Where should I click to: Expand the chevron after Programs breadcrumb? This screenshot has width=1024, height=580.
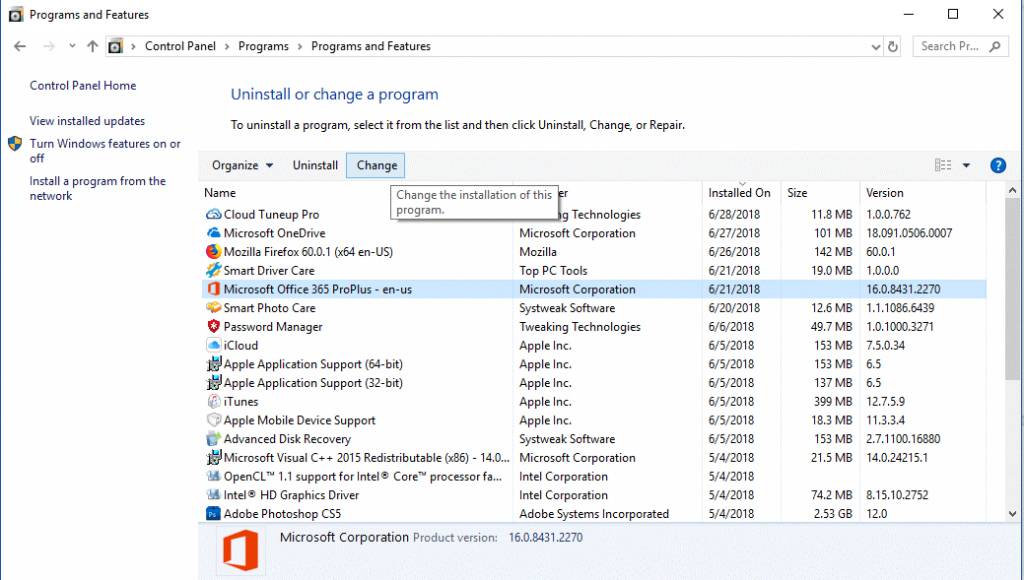coord(300,46)
